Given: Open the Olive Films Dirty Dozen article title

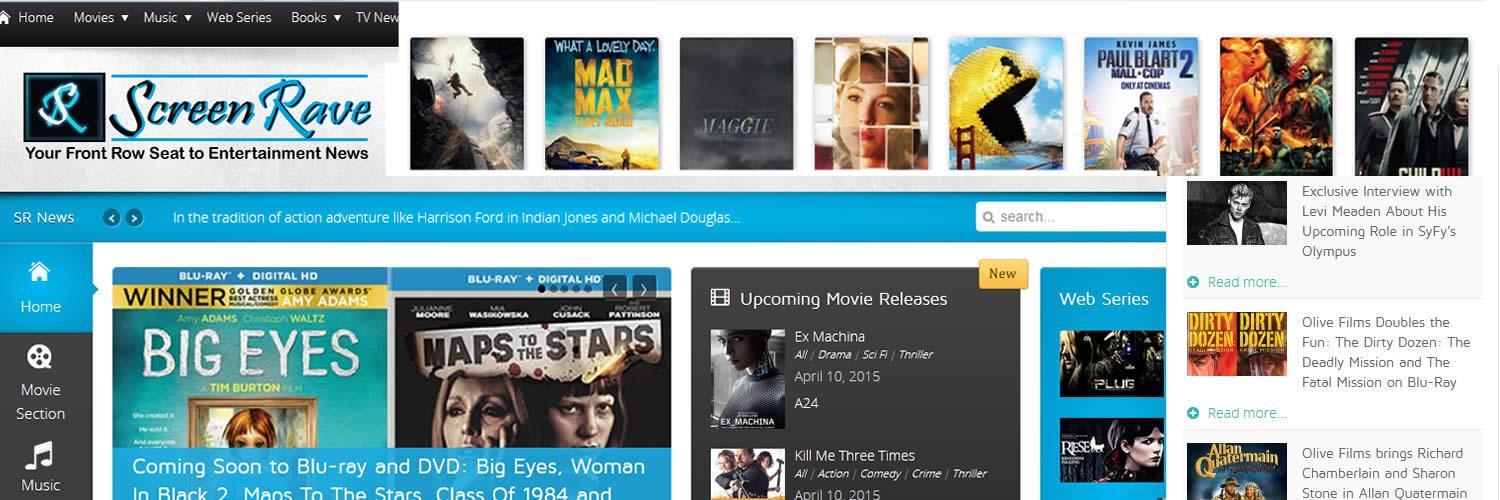Looking at the screenshot, I should 1386,352.
